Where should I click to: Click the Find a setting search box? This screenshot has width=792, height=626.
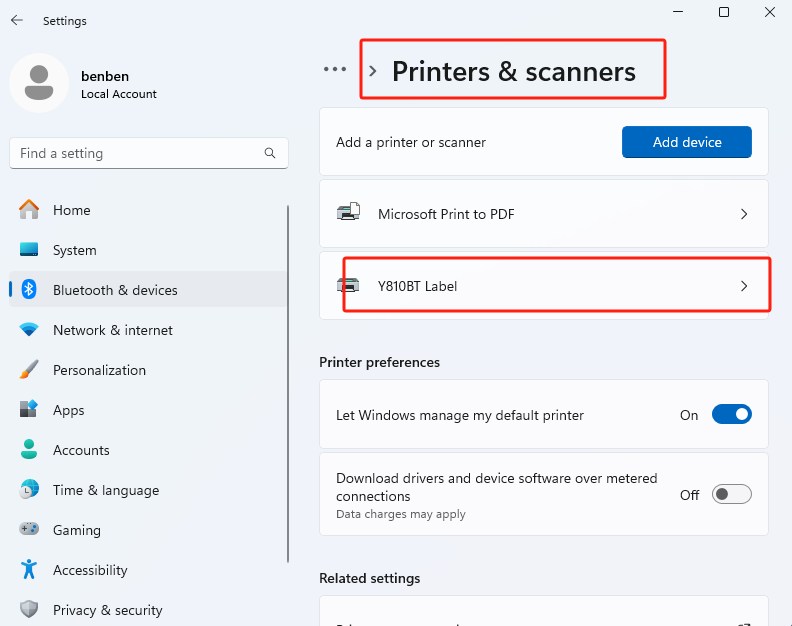(148, 153)
